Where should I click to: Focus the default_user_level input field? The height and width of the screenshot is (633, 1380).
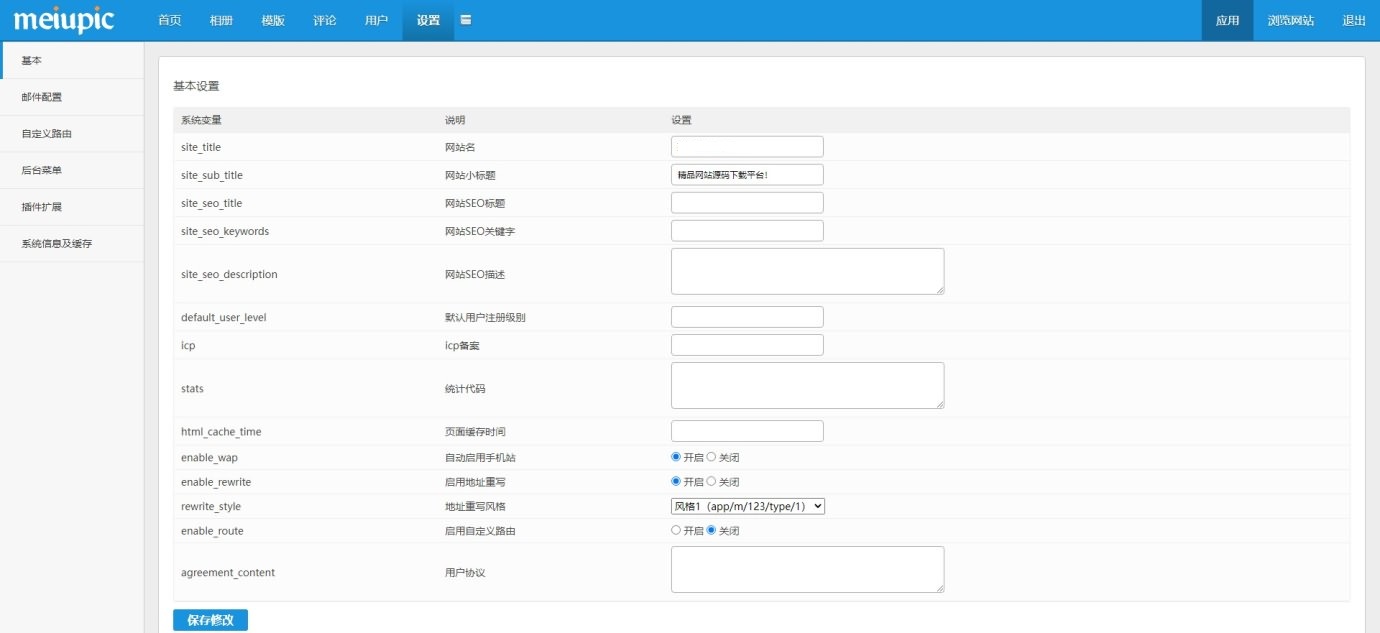pyautogui.click(x=747, y=317)
